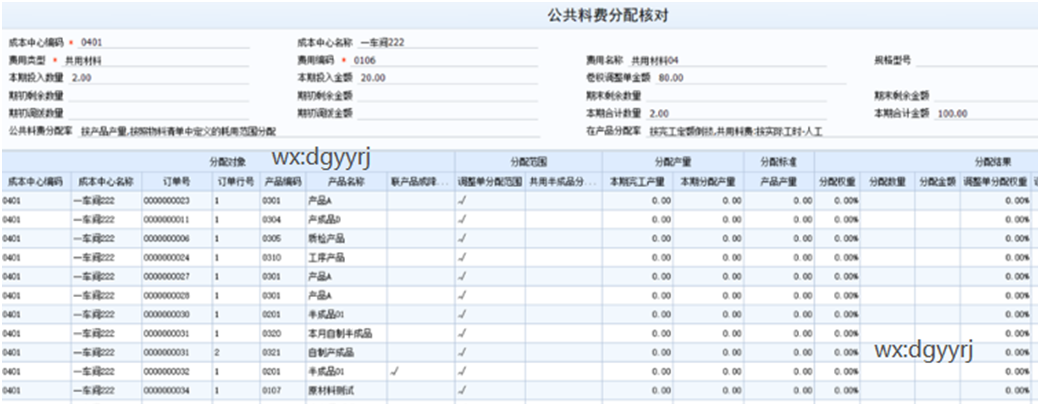Screen dimensions: 1040x406
Task: Select product name cell 产成品D
Action: [347, 220]
